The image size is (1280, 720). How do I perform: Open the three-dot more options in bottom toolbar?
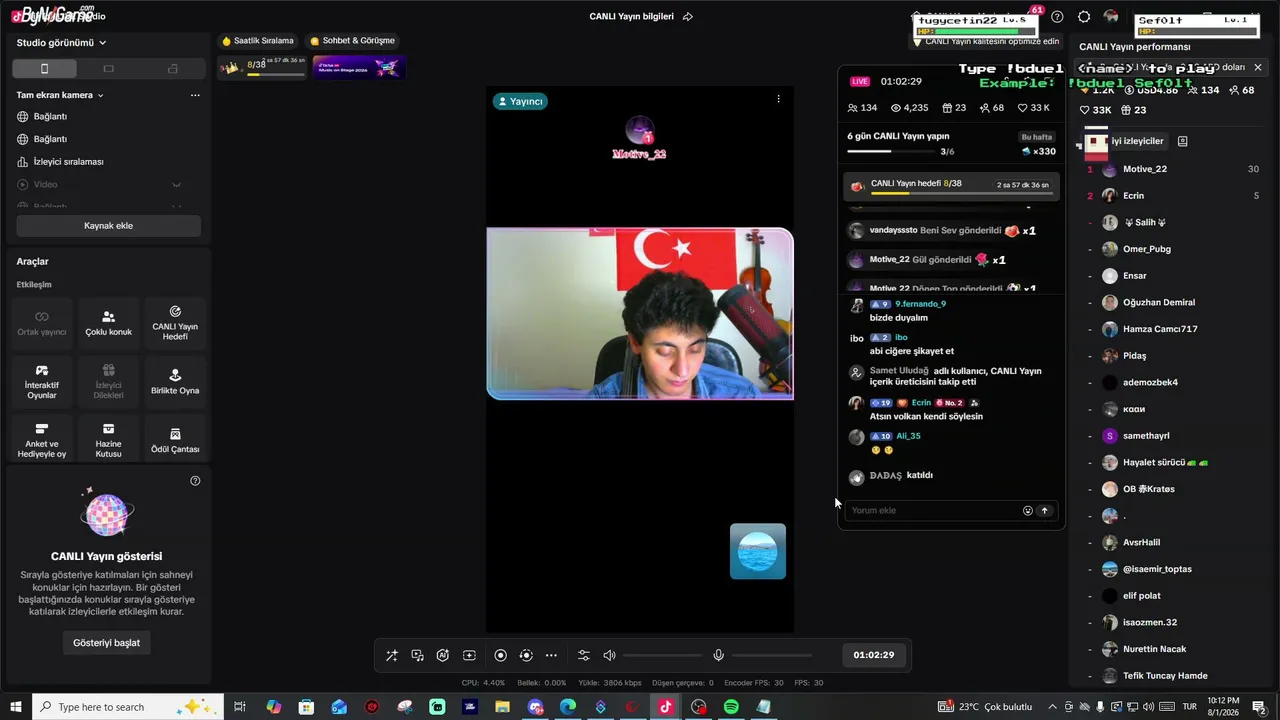pyautogui.click(x=551, y=655)
